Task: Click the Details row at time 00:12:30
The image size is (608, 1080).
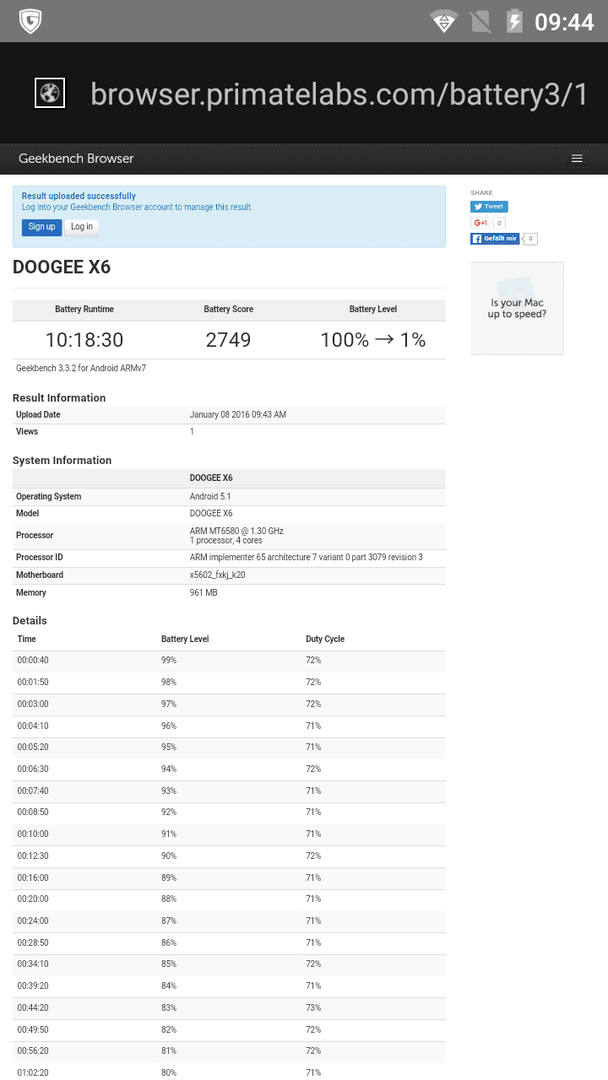Action: (x=229, y=856)
